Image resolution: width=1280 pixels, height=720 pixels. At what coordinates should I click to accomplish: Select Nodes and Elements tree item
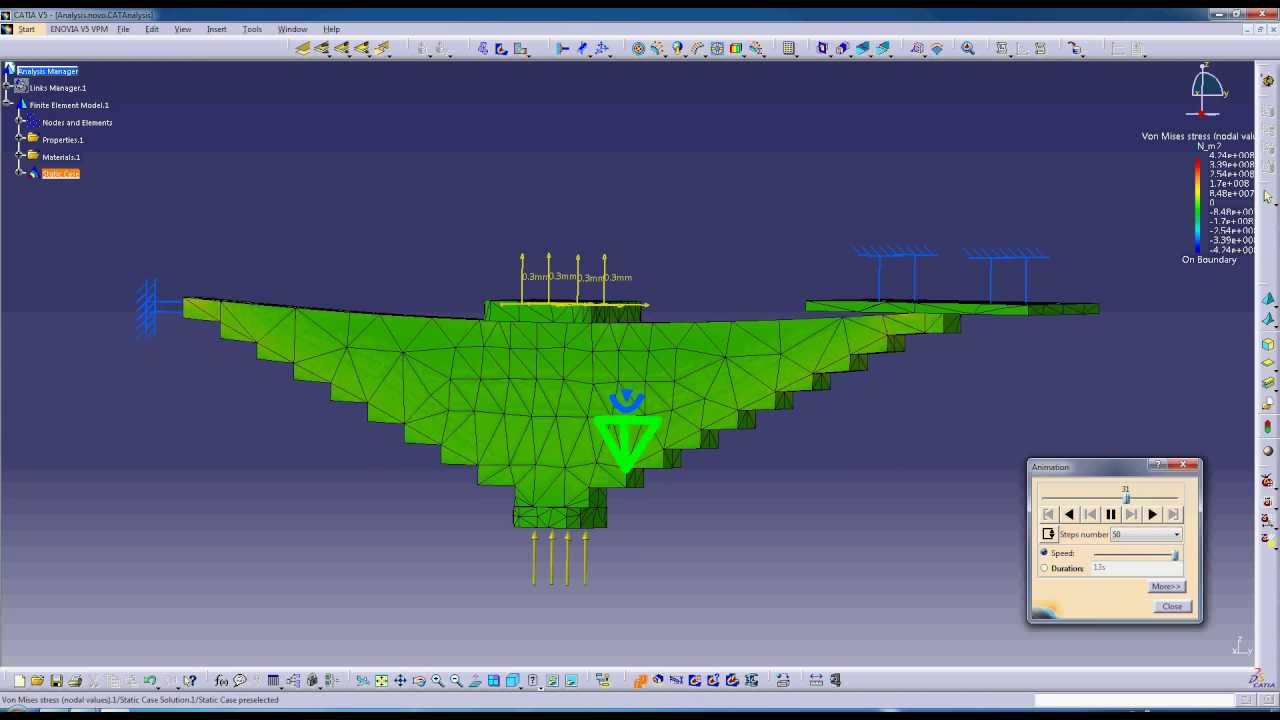[x=77, y=123]
